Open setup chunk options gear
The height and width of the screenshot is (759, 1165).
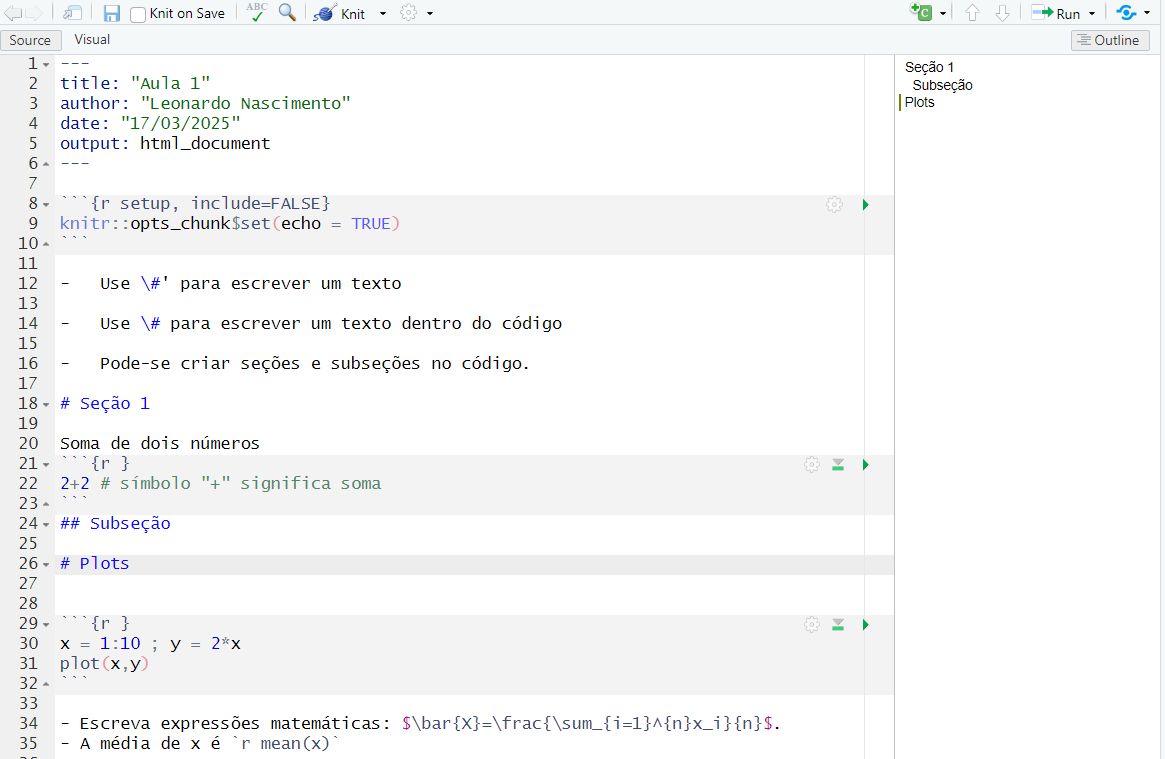pos(834,204)
